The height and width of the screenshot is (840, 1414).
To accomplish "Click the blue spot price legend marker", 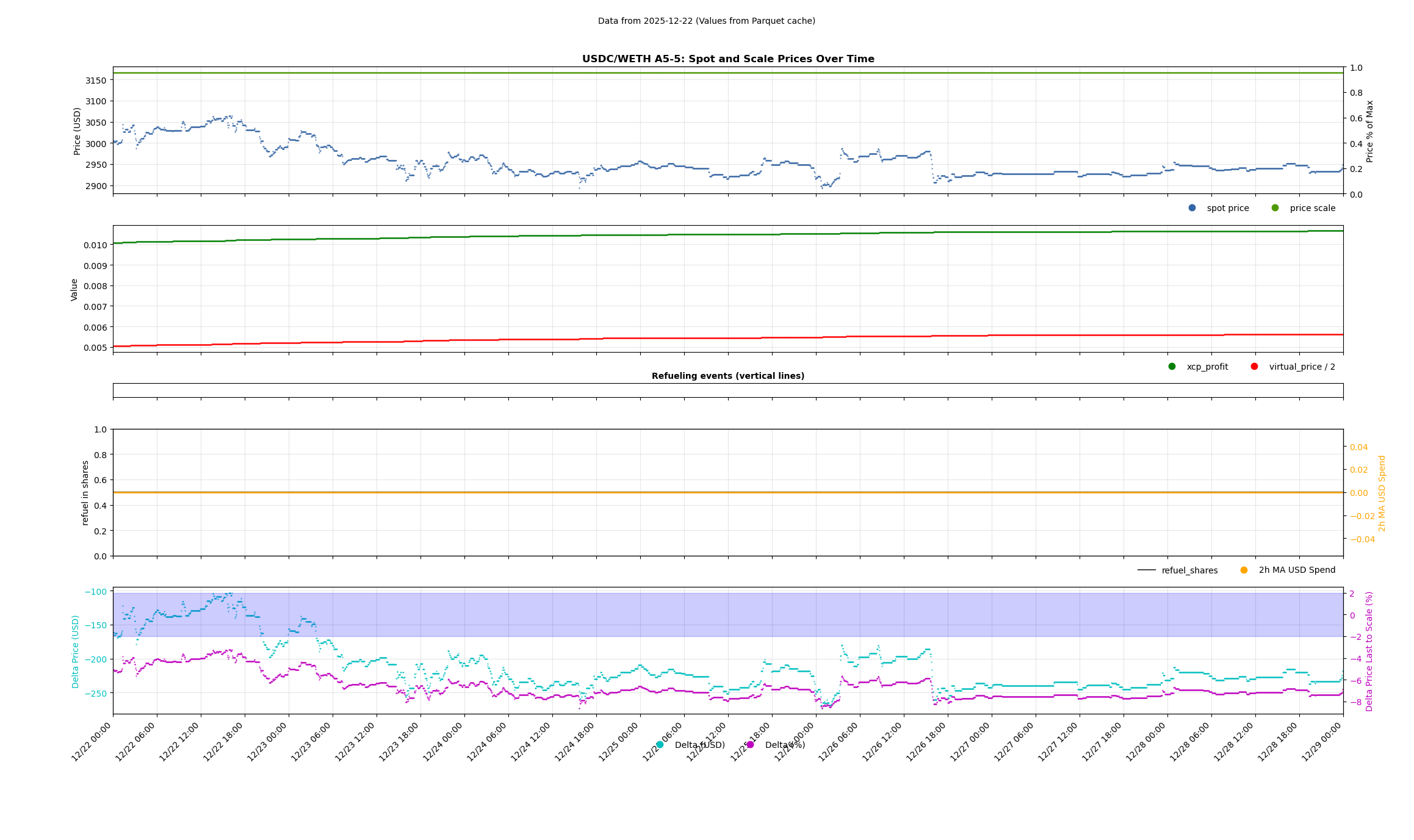I will pyautogui.click(x=1192, y=208).
